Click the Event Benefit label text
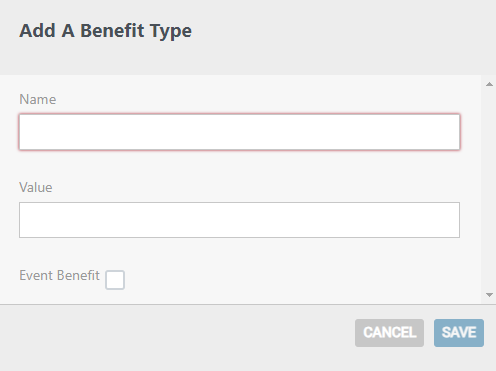The image size is (496, 371). (x=59, y=275)
